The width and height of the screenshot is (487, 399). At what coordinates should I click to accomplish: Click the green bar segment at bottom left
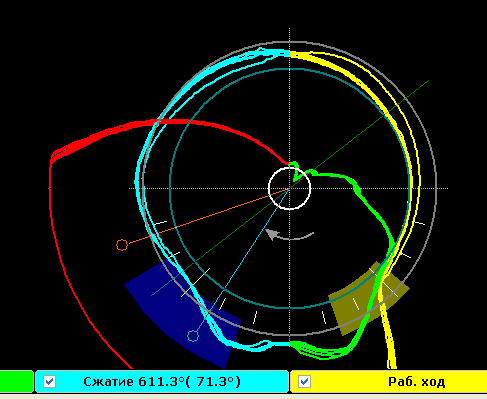point(16,381)
